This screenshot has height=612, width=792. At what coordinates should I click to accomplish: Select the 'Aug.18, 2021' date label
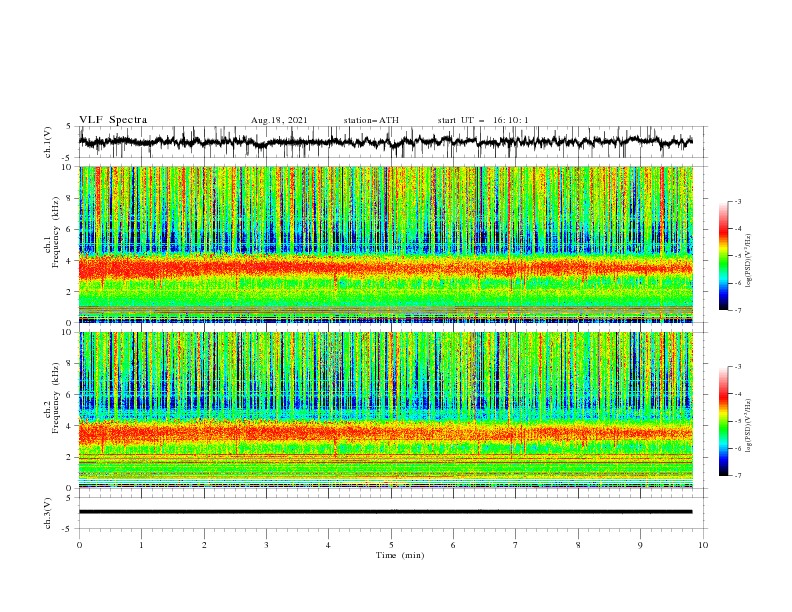279,120
